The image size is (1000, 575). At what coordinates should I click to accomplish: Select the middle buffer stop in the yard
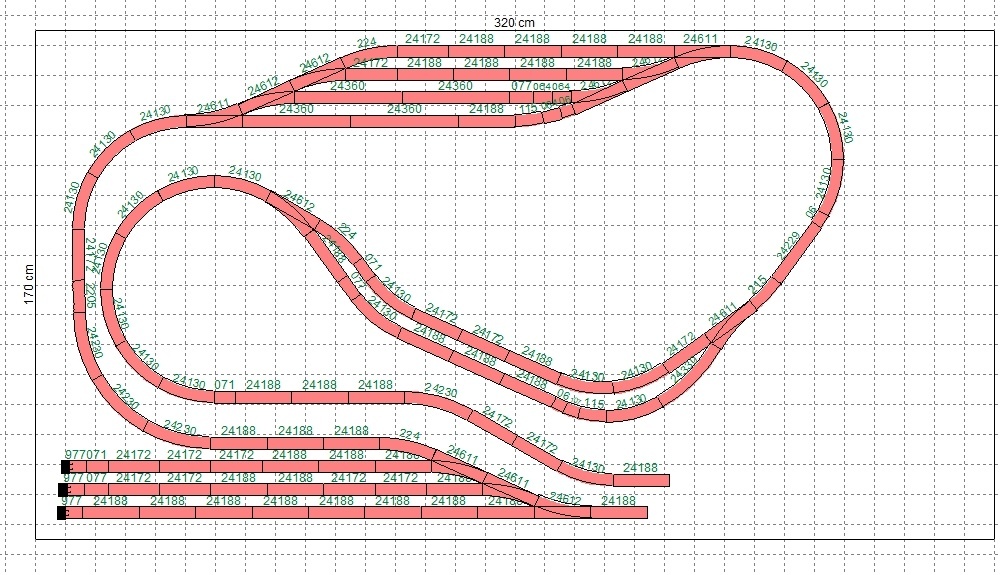[x=63, y=489]
